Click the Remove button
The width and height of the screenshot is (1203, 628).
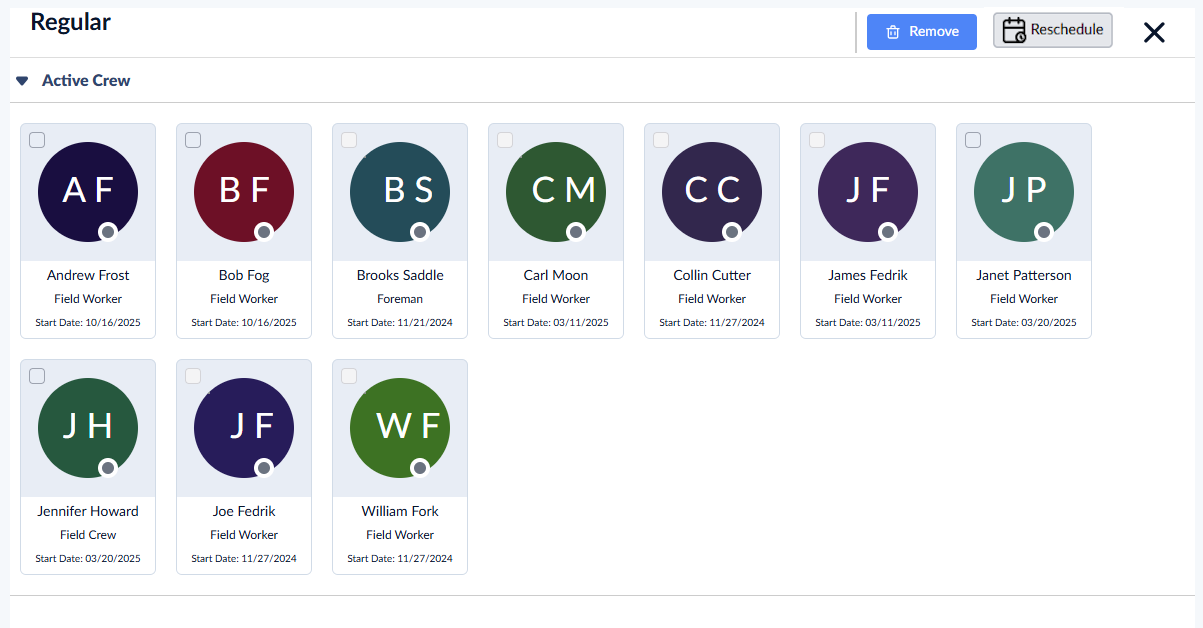click(x=922, y=32)
